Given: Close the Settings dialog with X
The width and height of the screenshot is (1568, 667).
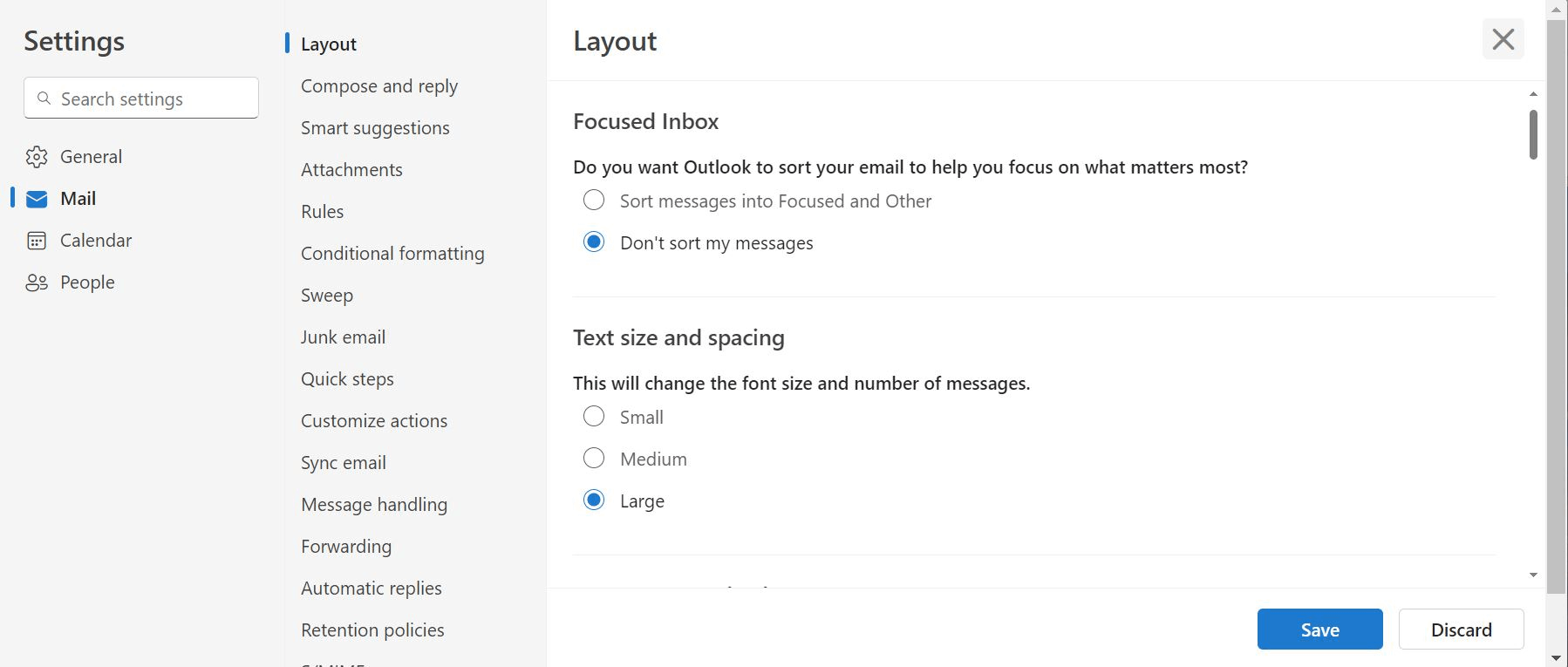Looking at the screenshot, I should coord(1503,39).
